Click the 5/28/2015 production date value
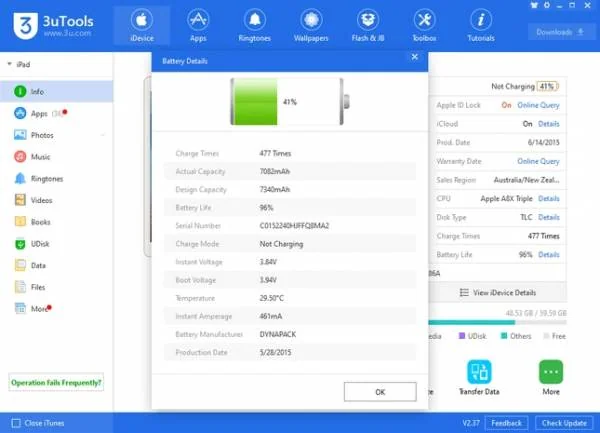The image size is (600, 433). click(x=275, y=352)
